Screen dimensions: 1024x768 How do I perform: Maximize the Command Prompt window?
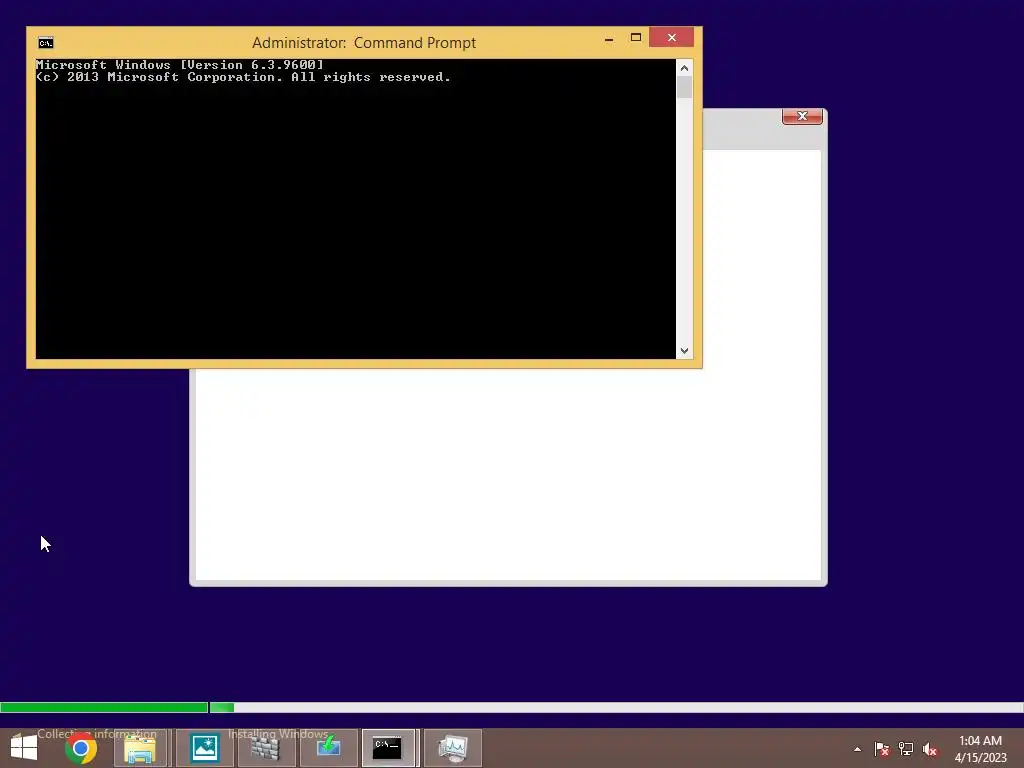(635, 38)
